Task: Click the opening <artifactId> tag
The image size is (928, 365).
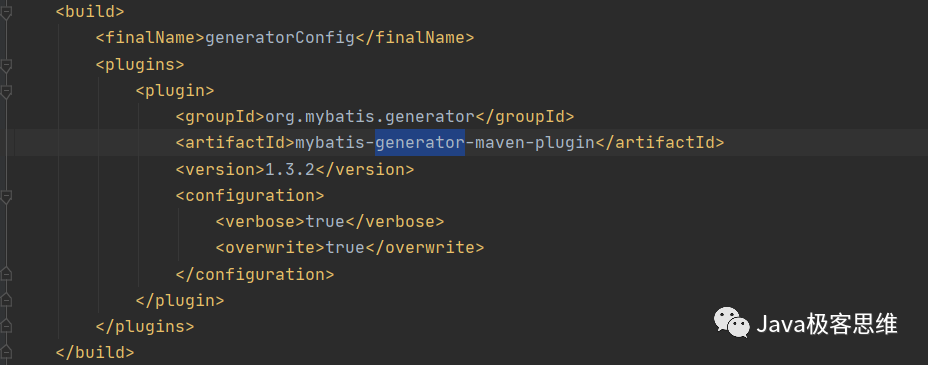Action: (x=235, y=143)
